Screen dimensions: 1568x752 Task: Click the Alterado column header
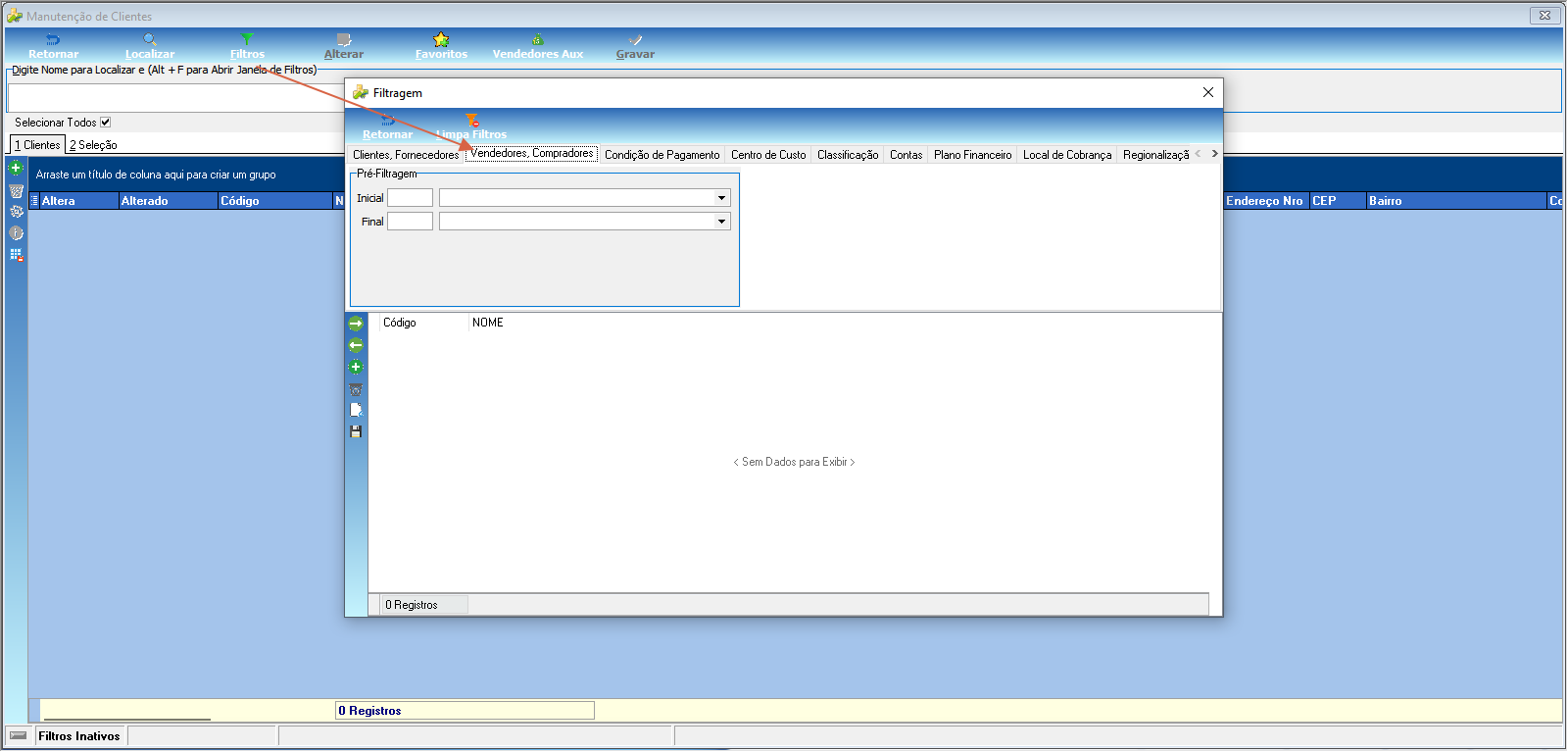pyautogui.click(x=168, y=201)
